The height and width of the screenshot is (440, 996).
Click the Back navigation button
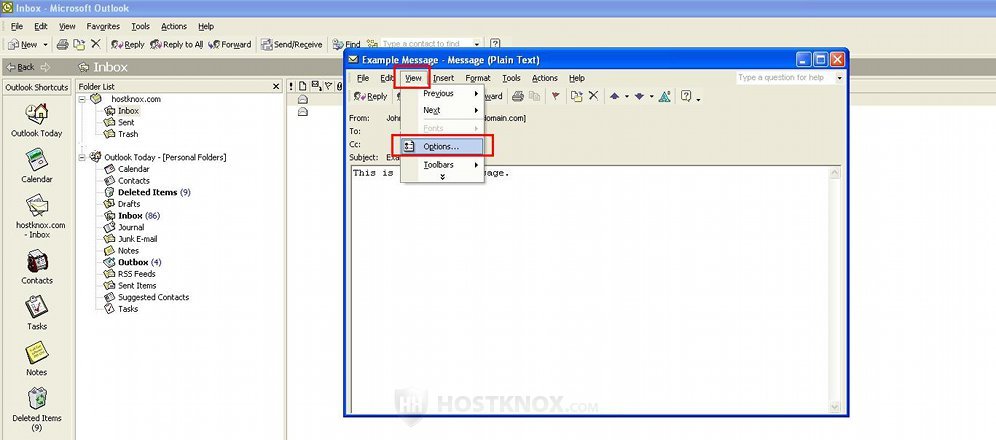pyautogui.click(x=20, y=67)
